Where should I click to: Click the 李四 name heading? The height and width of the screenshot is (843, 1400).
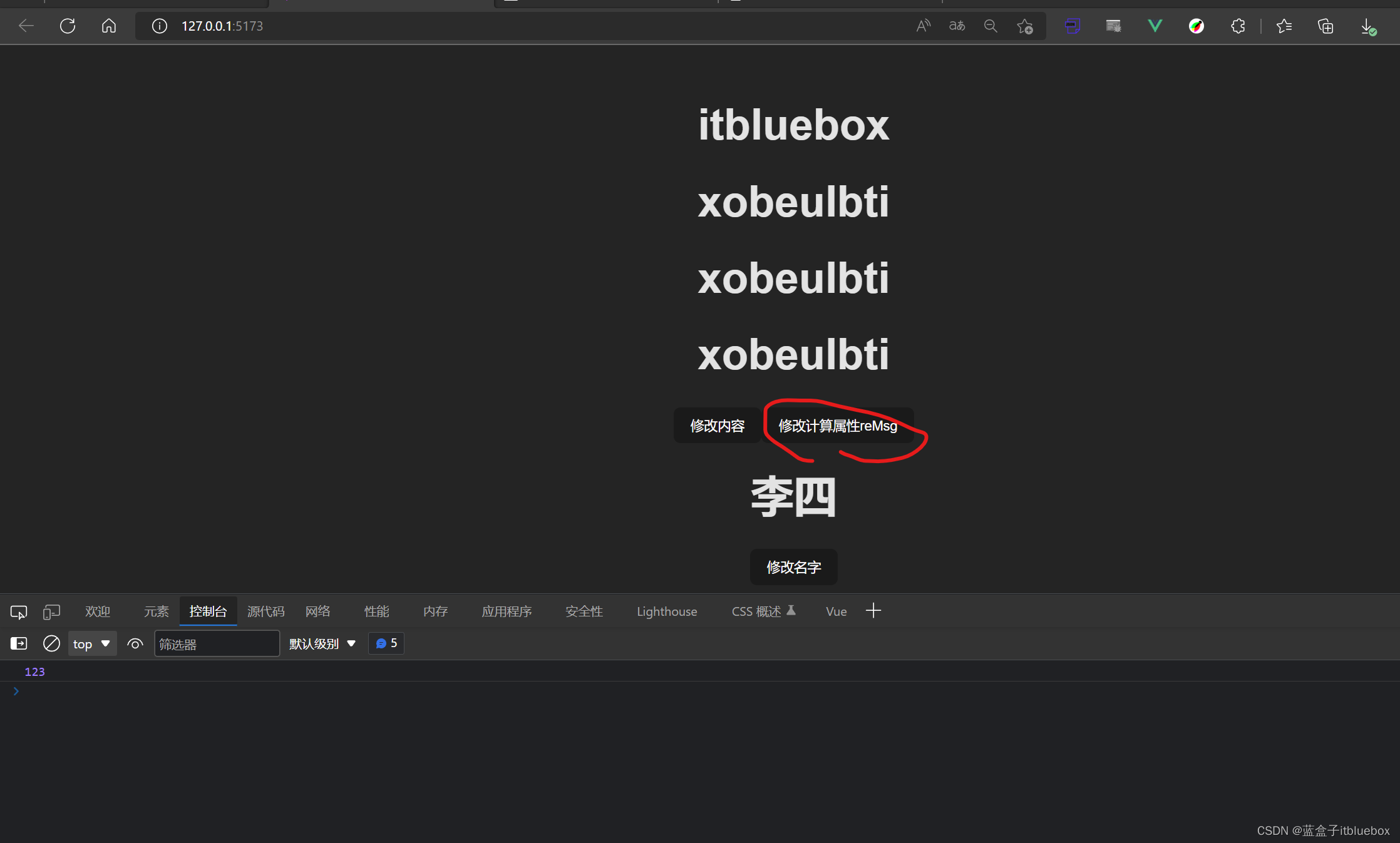click(793, 497)
